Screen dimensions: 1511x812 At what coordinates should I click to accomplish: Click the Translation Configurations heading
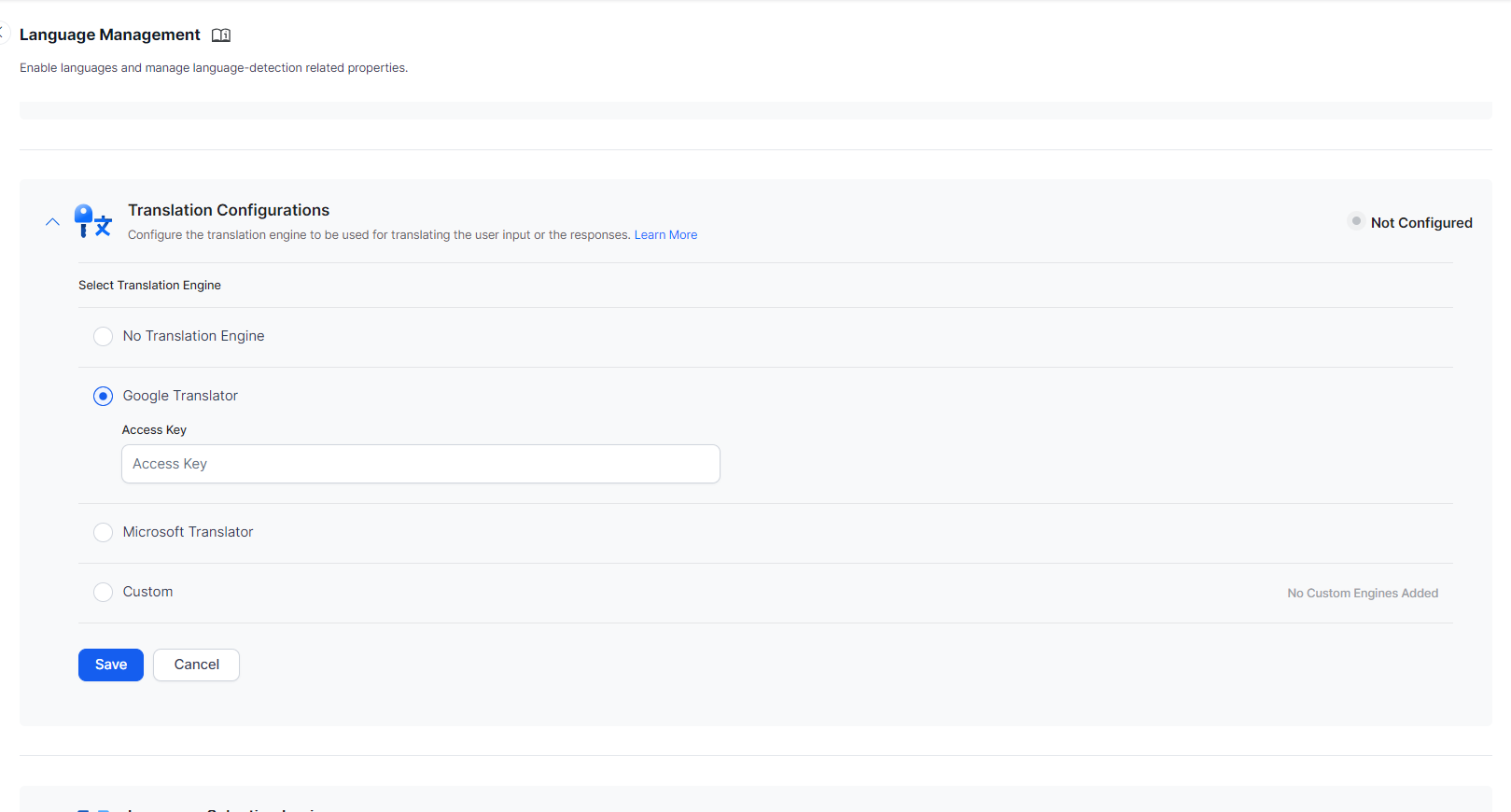(229, 210)
